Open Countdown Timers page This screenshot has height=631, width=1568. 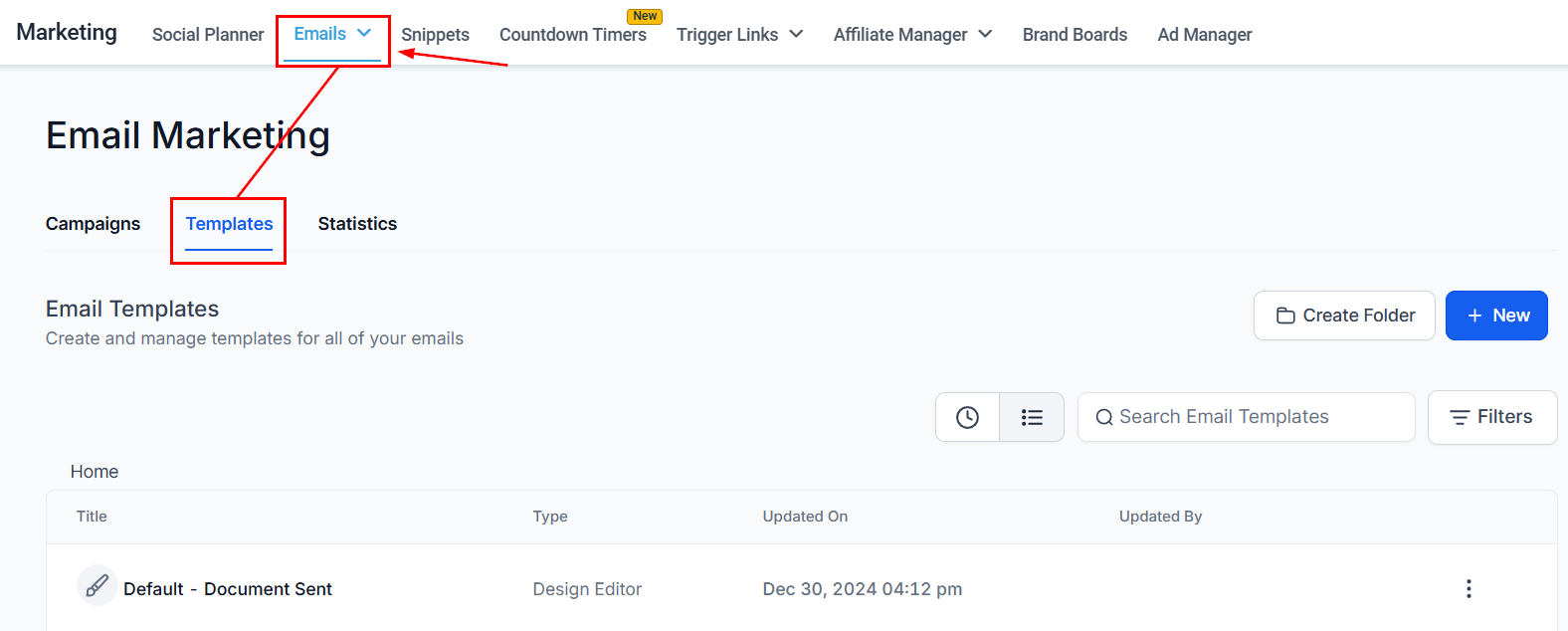click(x=573, y=35)
